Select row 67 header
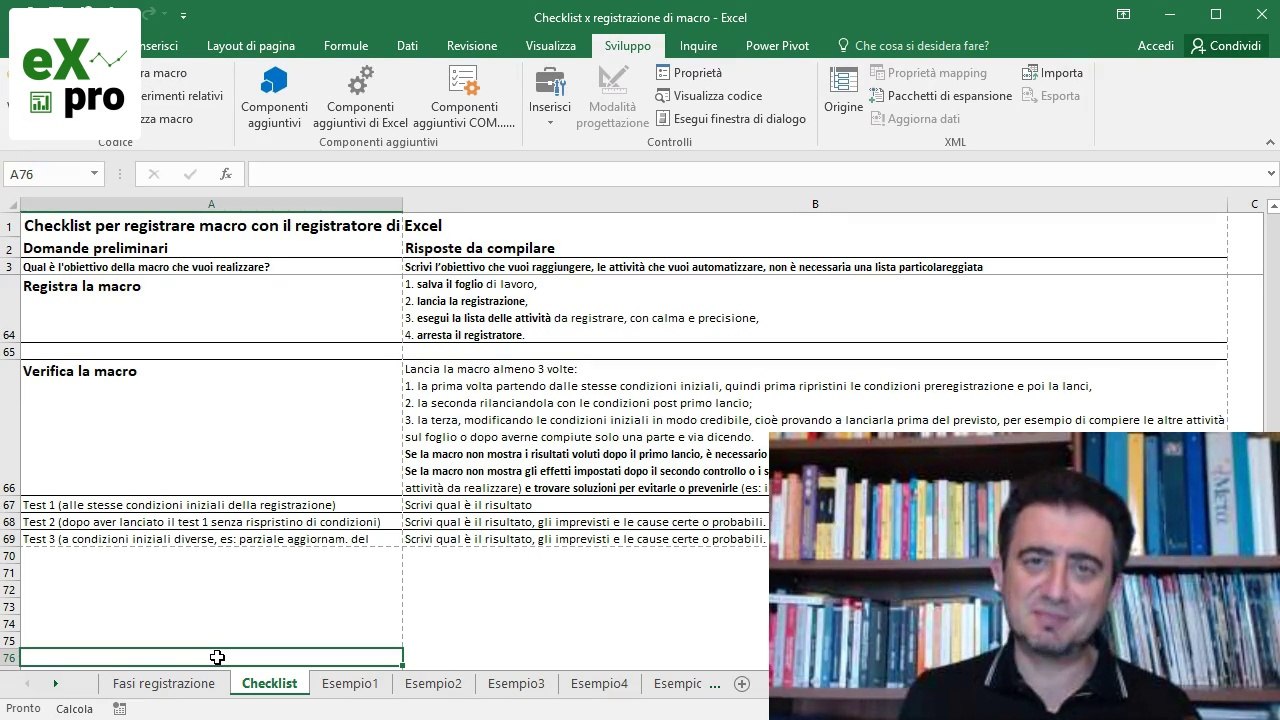Image resolution: width=1280 pixels, height=720 pixels. point(10,505)
